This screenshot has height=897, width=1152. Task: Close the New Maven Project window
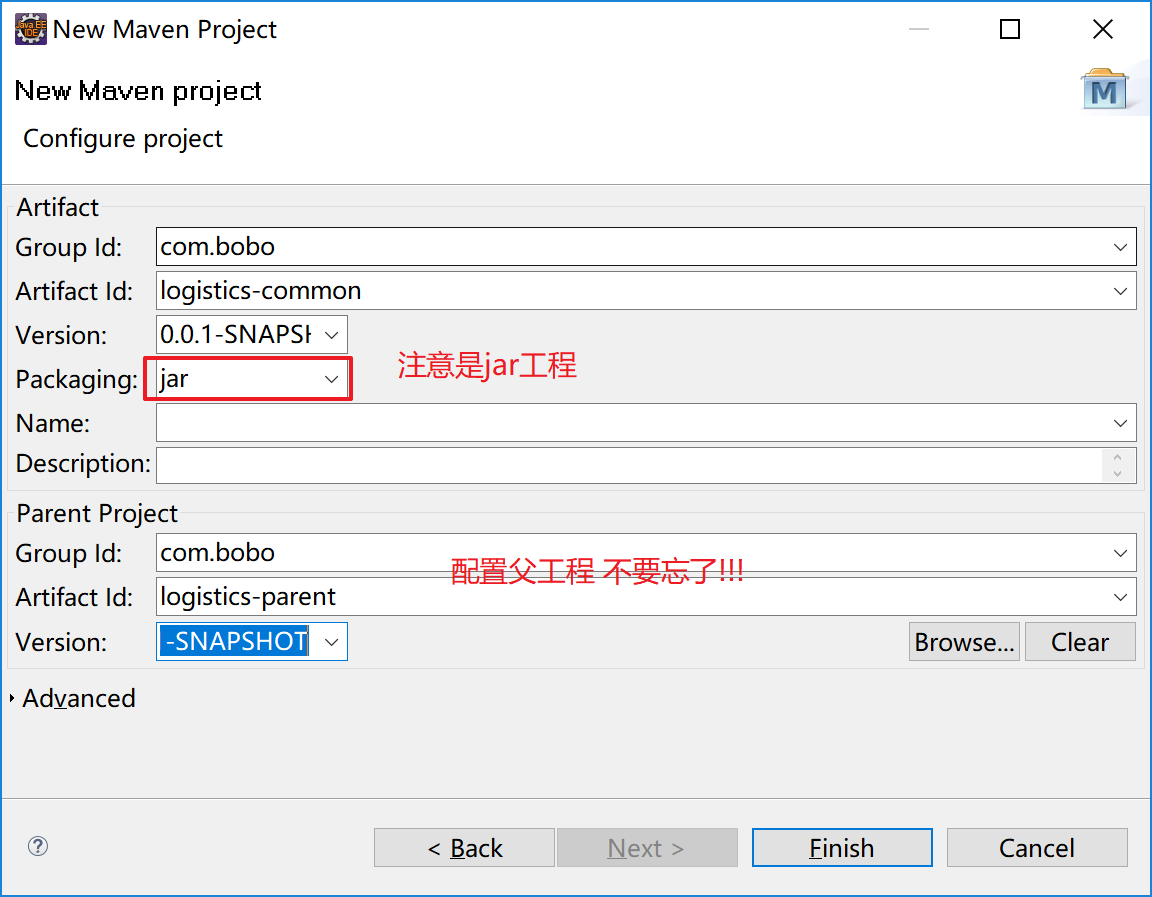[x=1103, y=29]
